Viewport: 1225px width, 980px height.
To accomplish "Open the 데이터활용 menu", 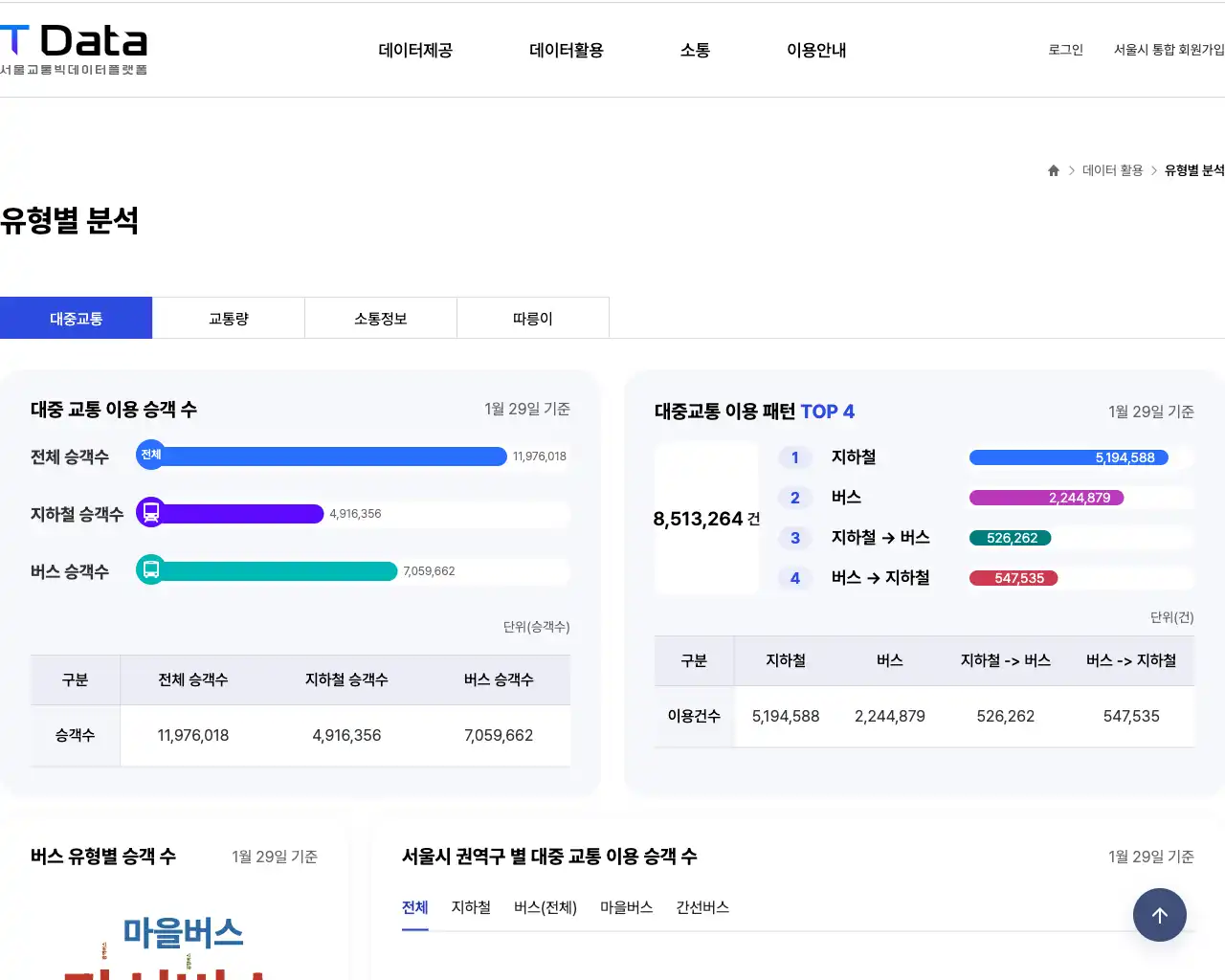I will [567, 50].
